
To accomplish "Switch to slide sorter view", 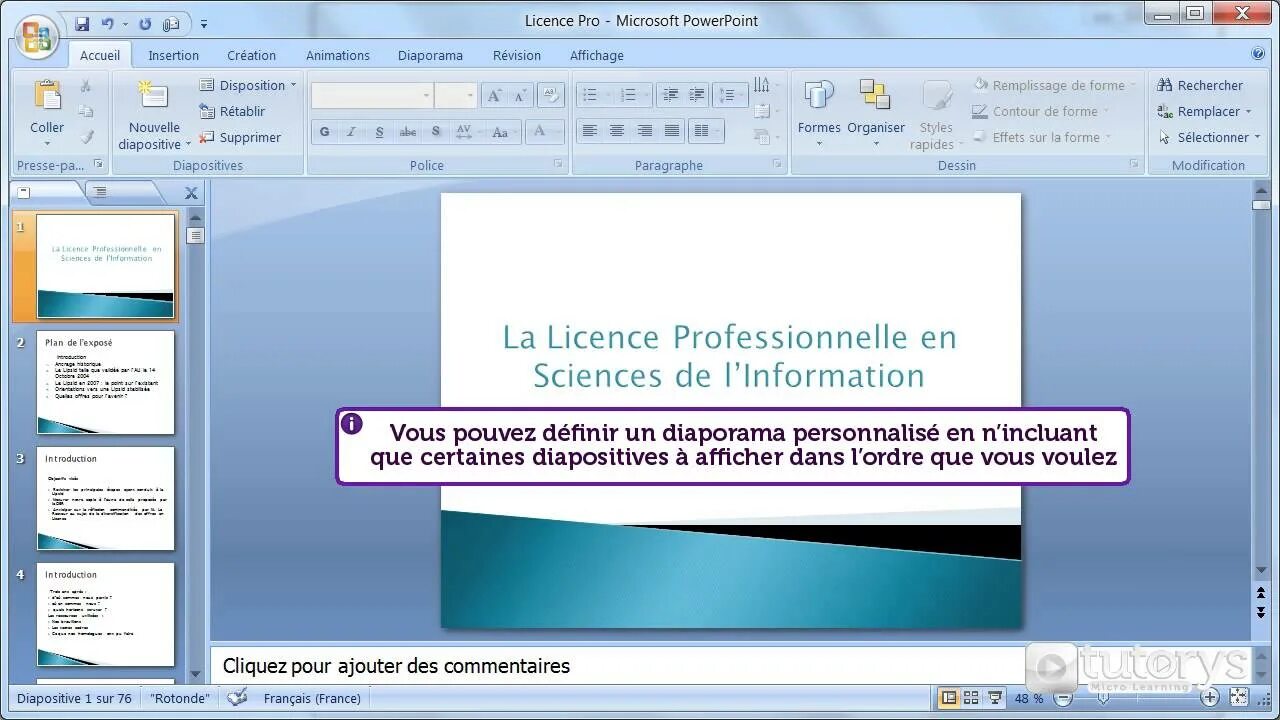I will coord(971,698).
